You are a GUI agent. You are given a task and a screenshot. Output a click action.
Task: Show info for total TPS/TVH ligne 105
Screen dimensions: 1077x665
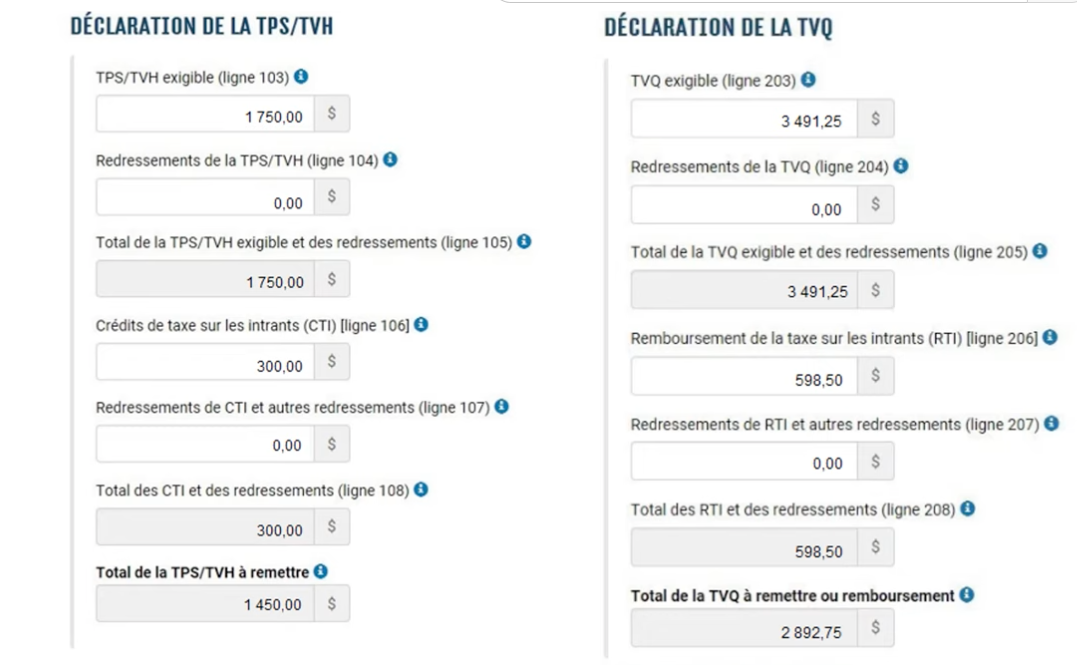(x=524, y=242)
